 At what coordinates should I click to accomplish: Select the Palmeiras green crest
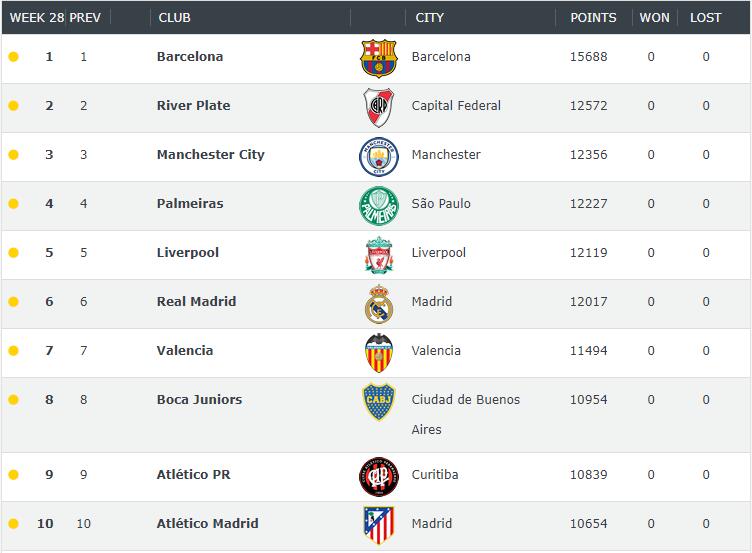click(378, 206)
